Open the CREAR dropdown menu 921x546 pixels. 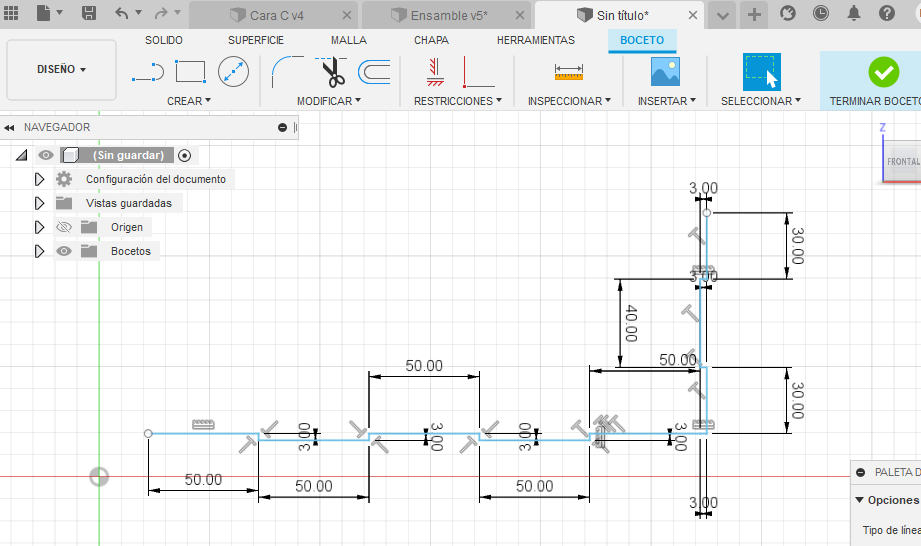[x=189, y=101]
